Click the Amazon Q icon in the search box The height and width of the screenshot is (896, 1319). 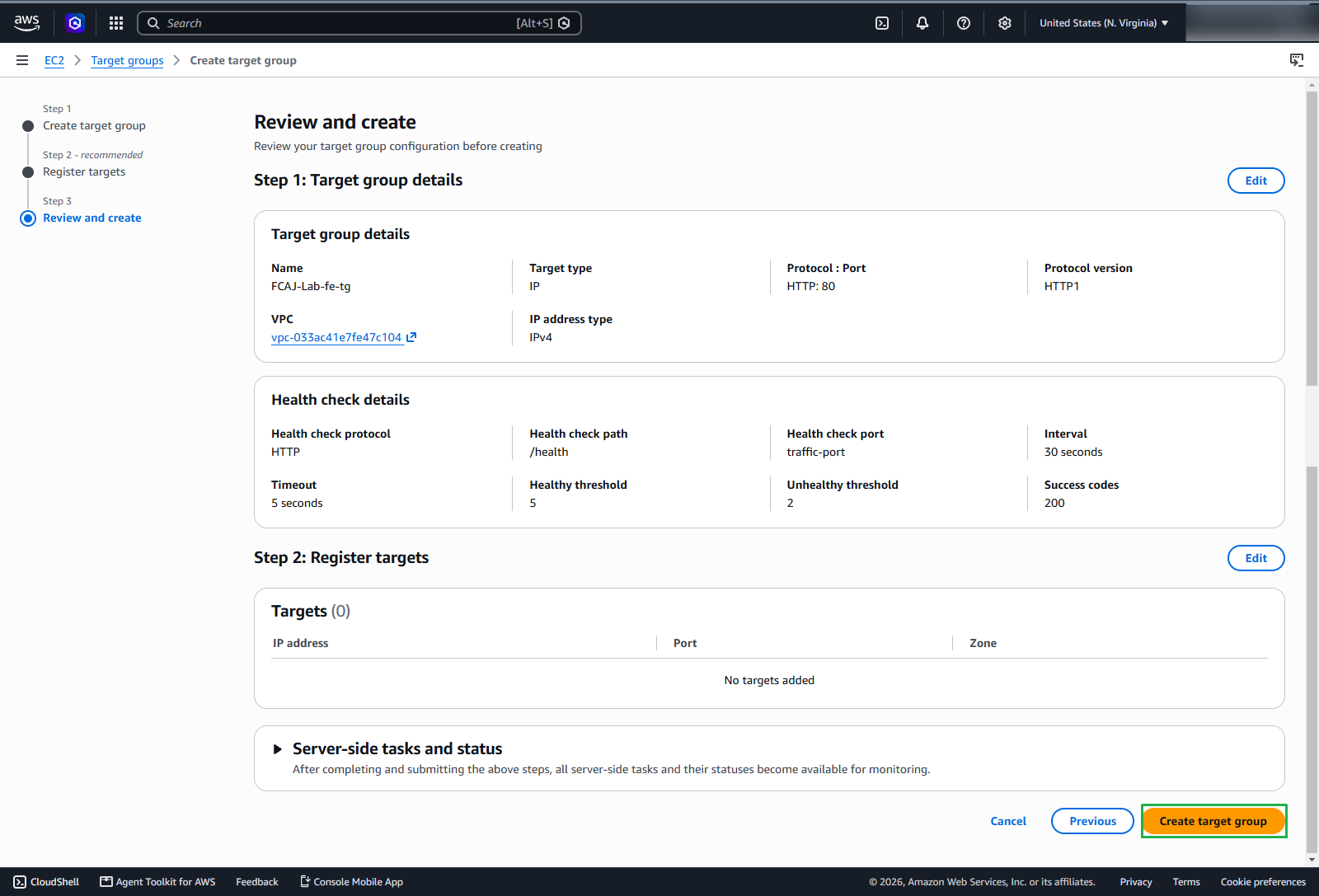565,23
